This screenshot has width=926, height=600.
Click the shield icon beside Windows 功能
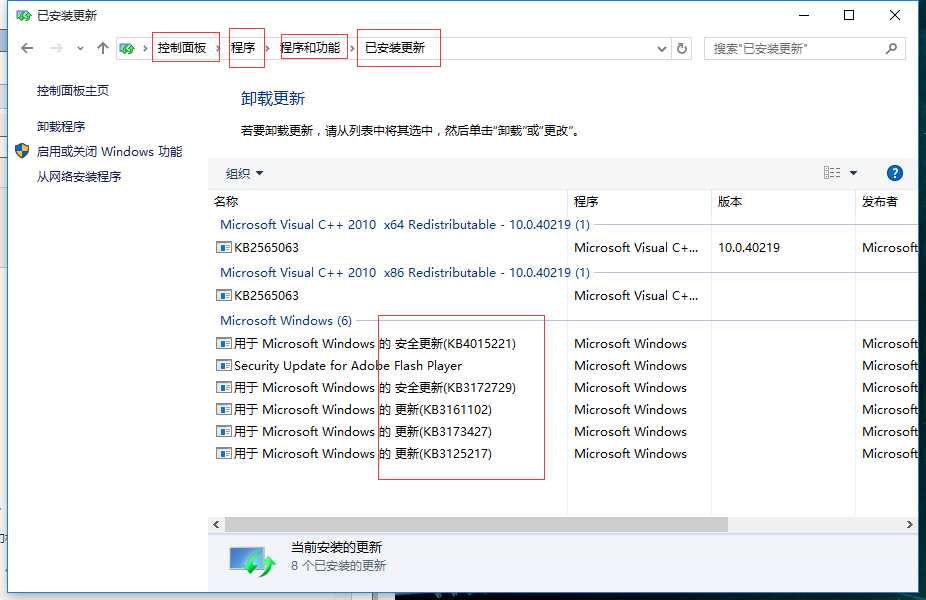click(x=22, y=151)
